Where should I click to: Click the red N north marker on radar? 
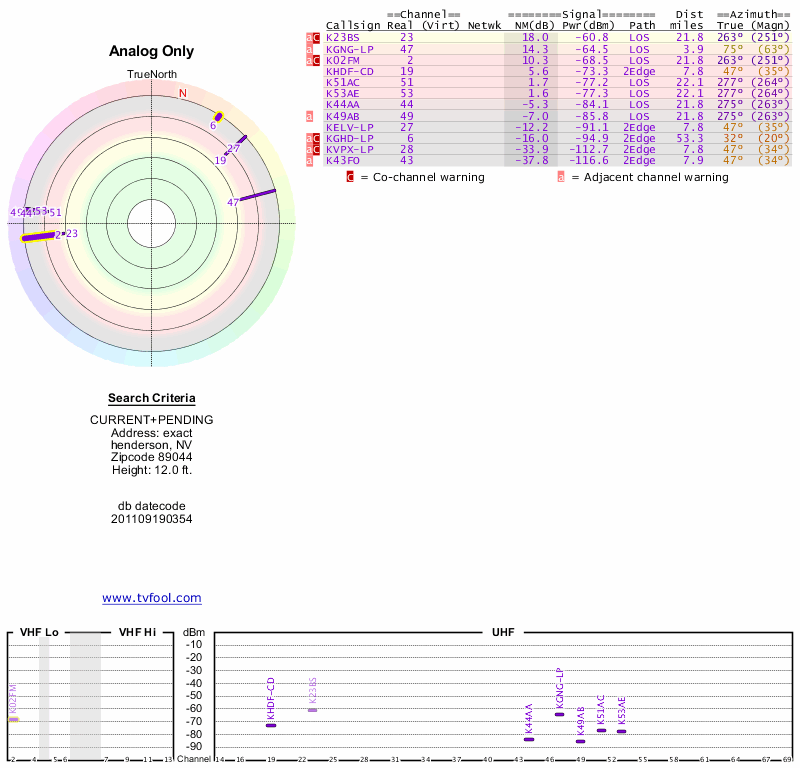tap(182, 93)
